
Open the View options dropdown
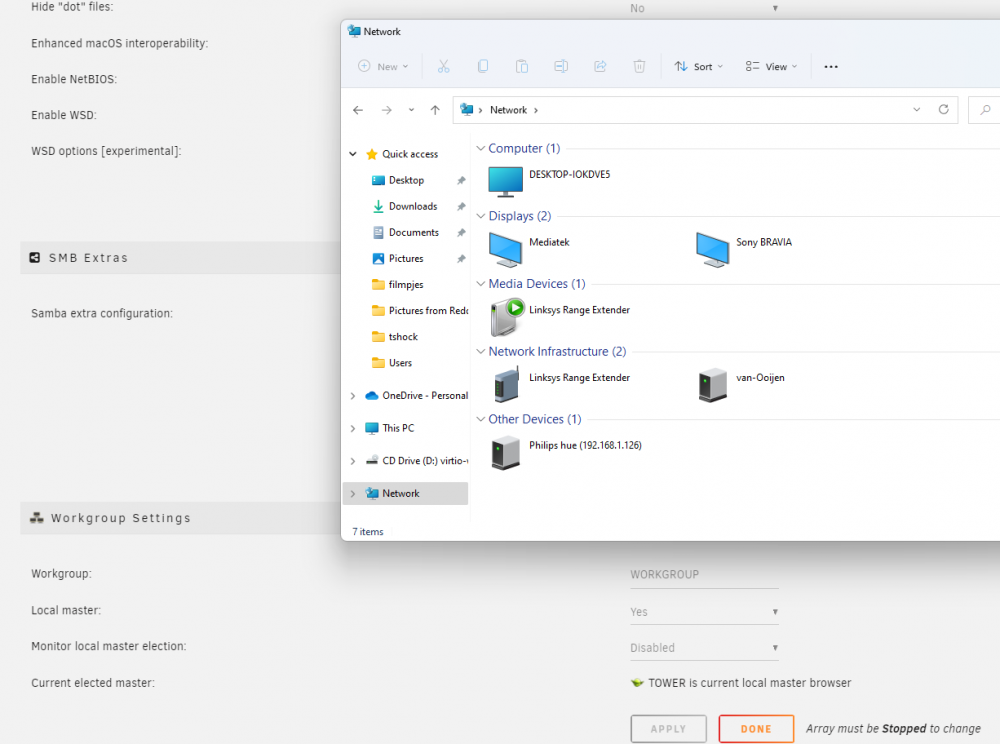pyautogui.click(x=771, y=66)
